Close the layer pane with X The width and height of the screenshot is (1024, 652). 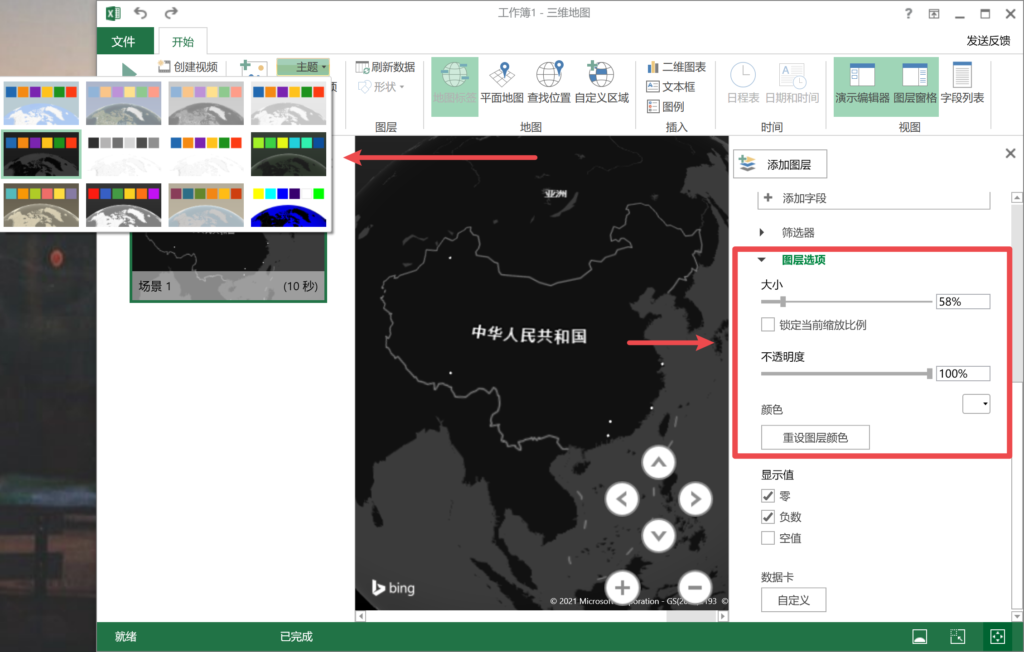click(1010, 153)
